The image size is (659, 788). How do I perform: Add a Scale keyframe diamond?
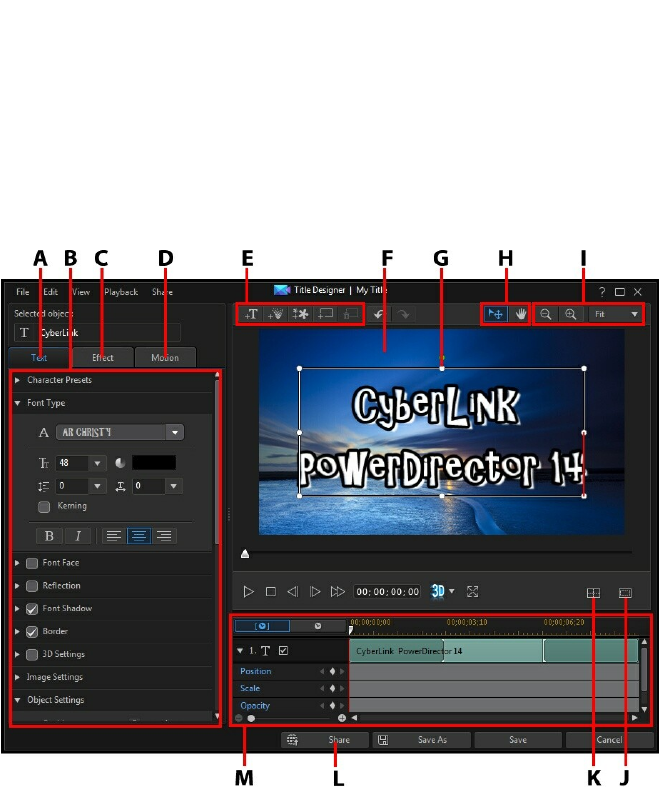point(332,688)
